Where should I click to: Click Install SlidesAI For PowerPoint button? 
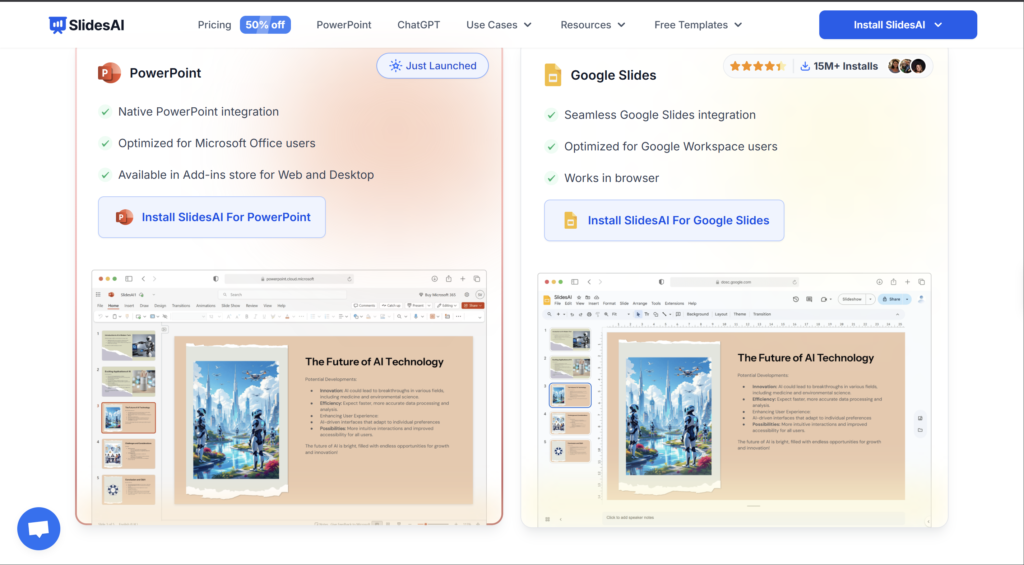point(212,217)
